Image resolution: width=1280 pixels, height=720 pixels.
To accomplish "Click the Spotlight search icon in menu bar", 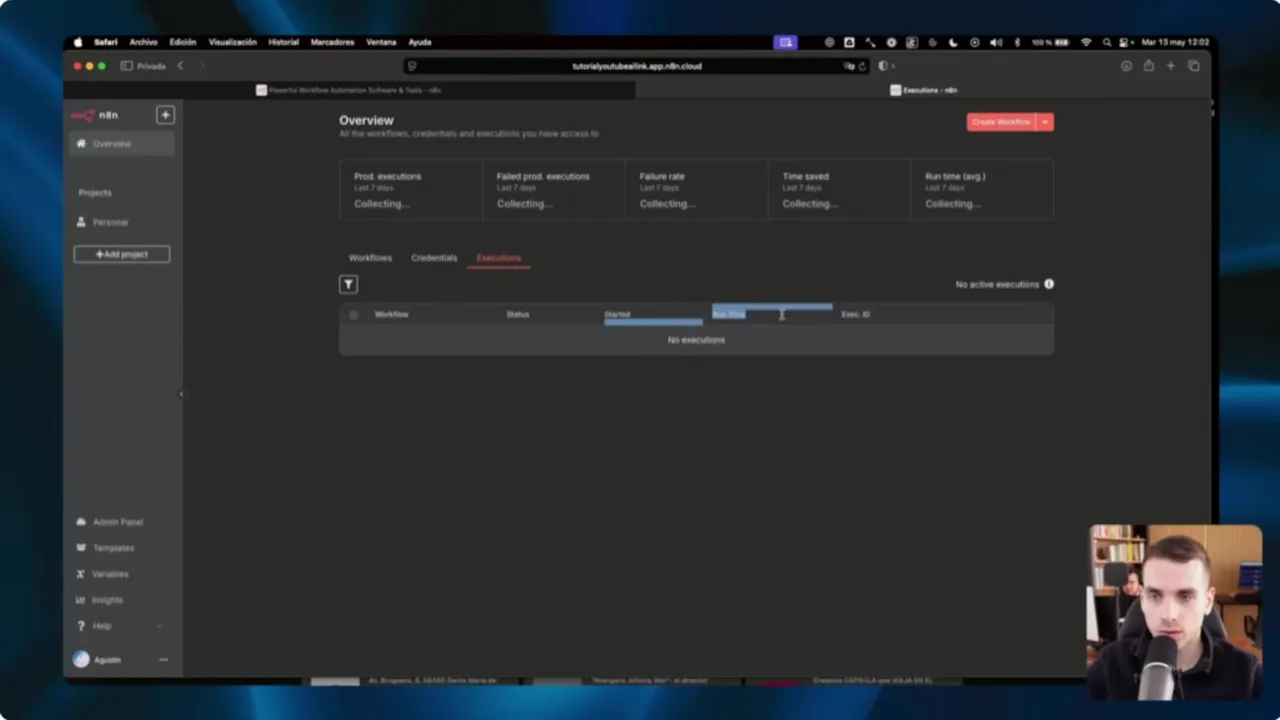I will 1107,42.
